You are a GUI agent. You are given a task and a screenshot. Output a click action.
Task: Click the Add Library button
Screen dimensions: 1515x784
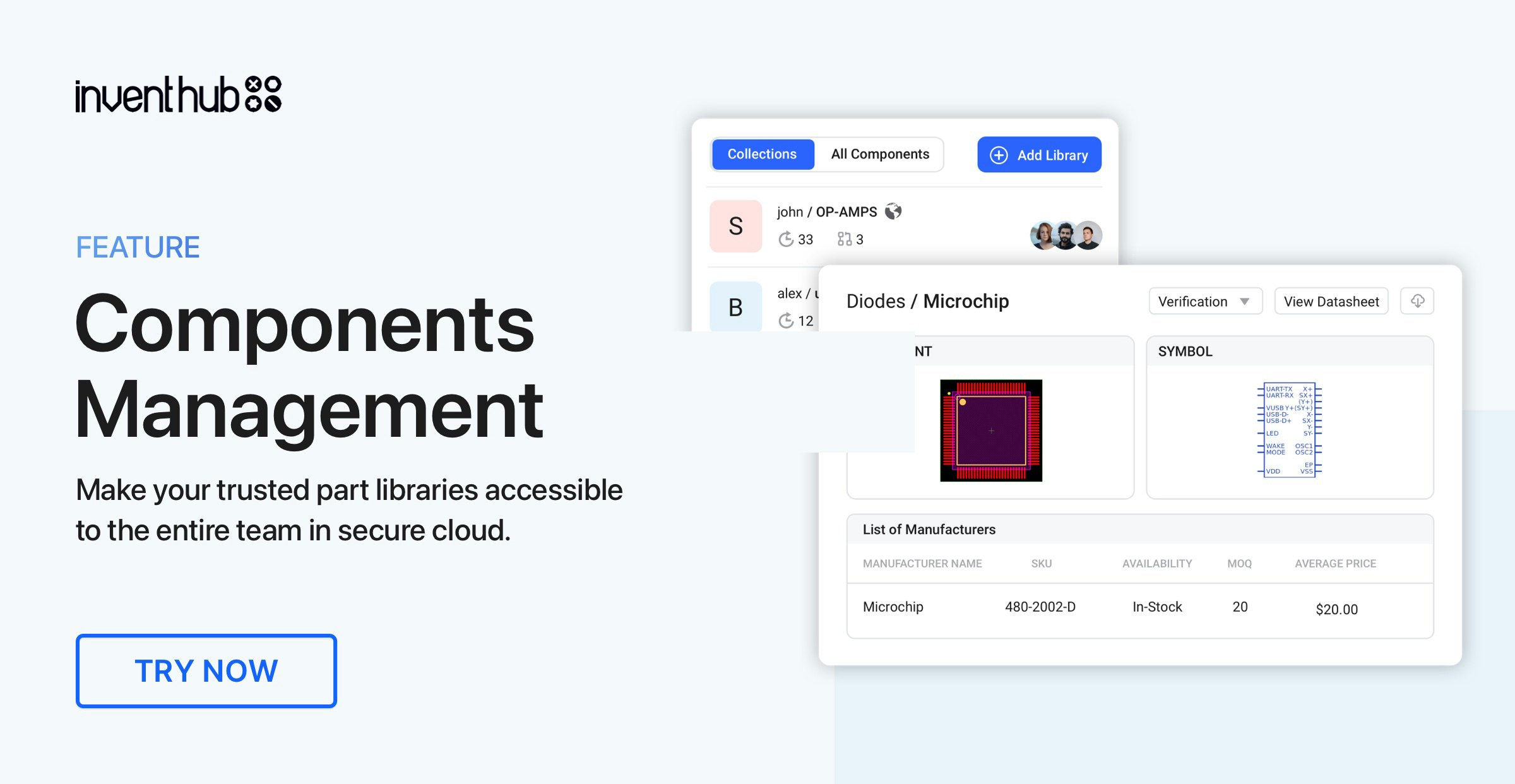(x=1039, y=155)
